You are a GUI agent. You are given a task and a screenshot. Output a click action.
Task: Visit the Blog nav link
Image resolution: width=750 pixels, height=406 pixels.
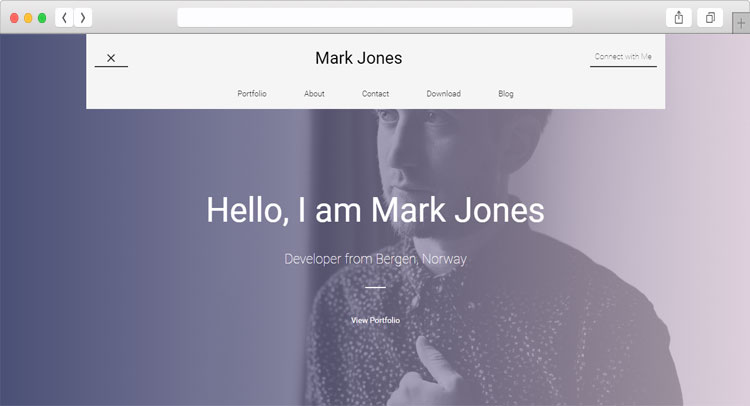click(506, 94)
